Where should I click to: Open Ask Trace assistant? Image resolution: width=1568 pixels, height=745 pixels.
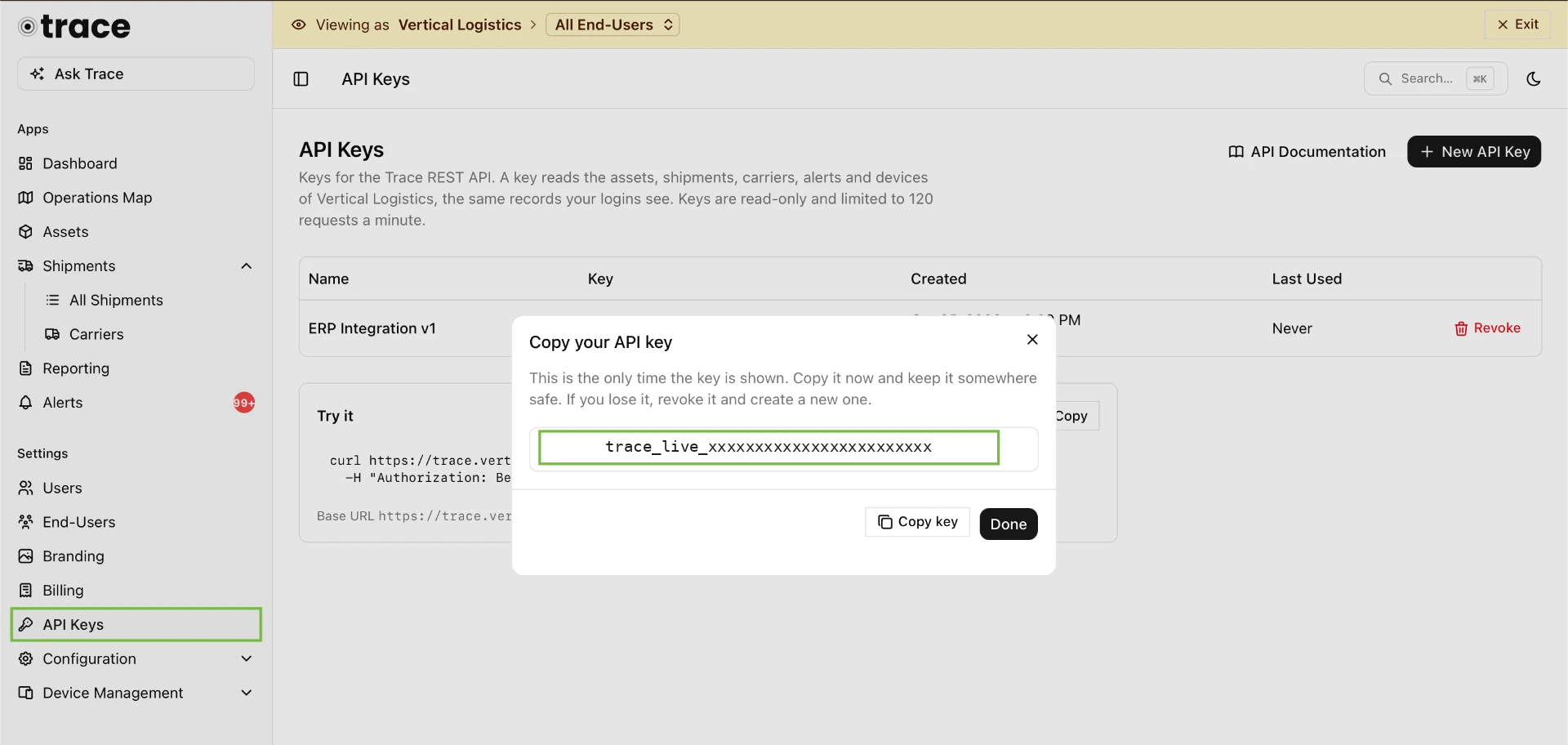tap(136, 74)
